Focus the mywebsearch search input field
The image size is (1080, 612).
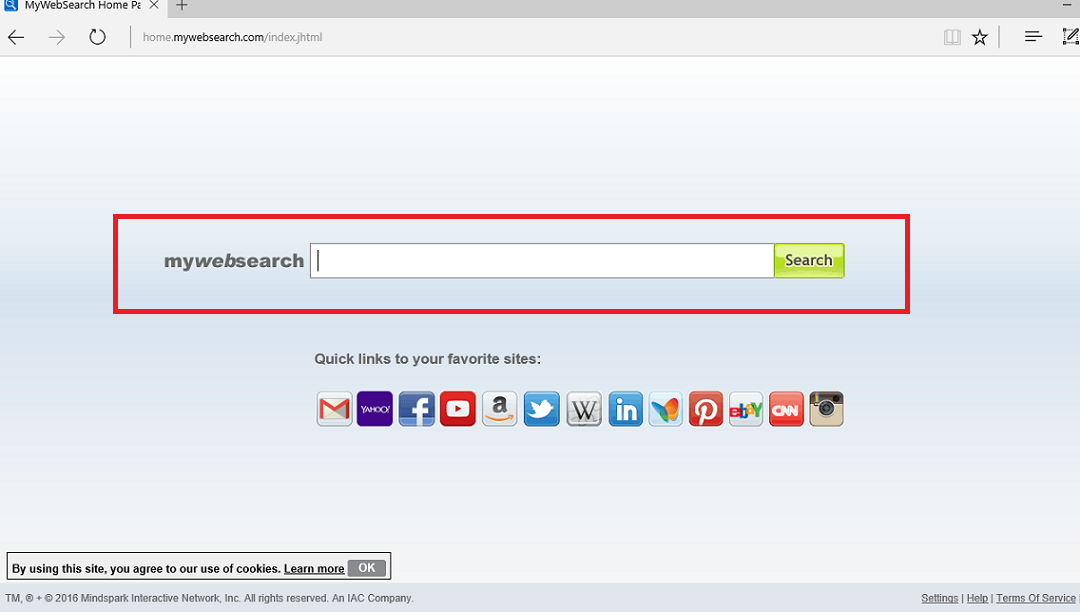coord(542,260)
